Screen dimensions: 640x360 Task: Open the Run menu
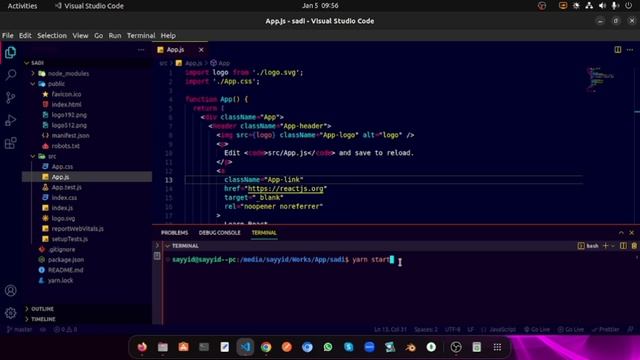tap(115, 36)
